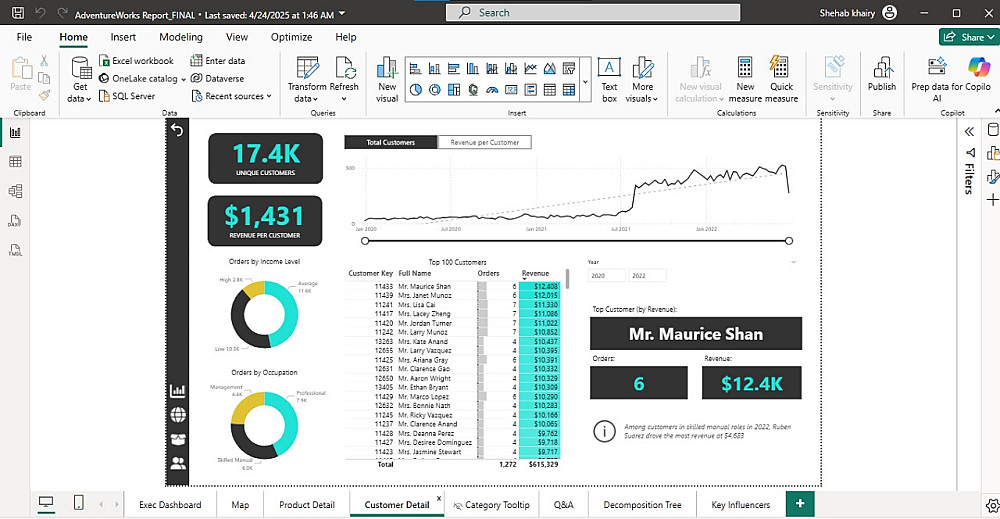Open the File menu
Screen dimensions: 1000x519
(x=24, y=37)
